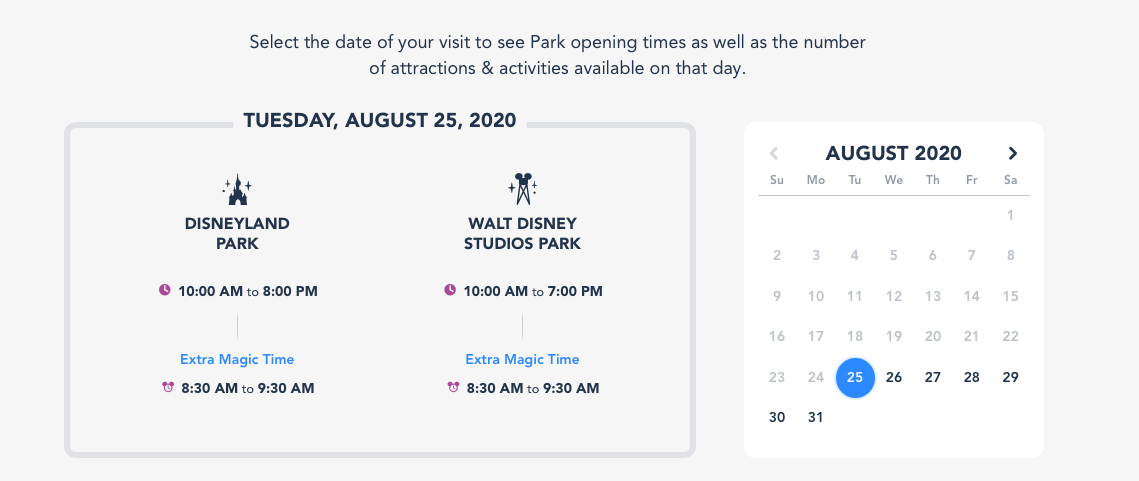The image size is (1139, 481).
Task: Click the August 2020 month title
Action: coord(893,153)
